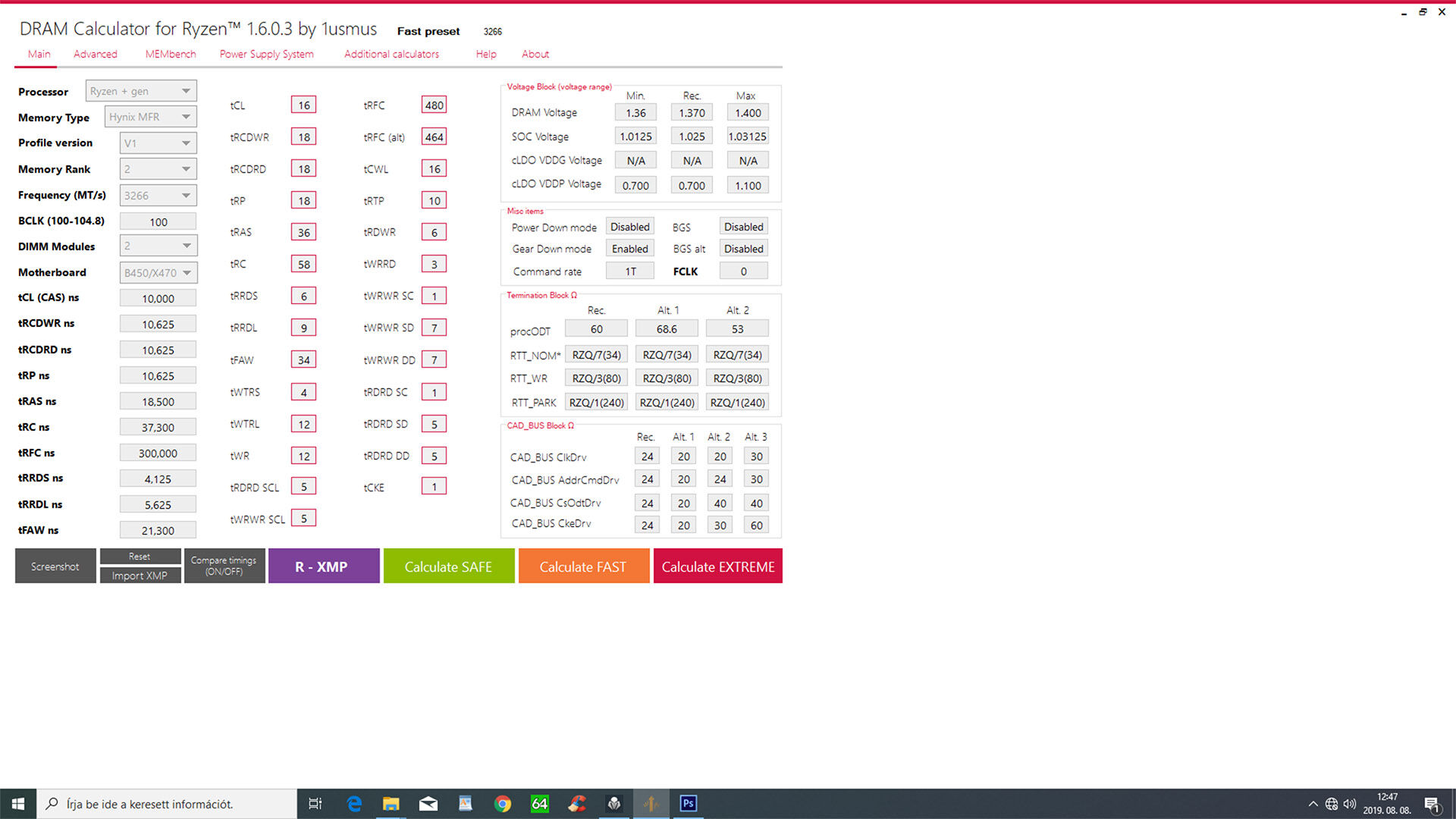Viewport: 1456px width, 819px height.
Task: Click the tRFC (alt) 464 box
Action: pos(434,136)
